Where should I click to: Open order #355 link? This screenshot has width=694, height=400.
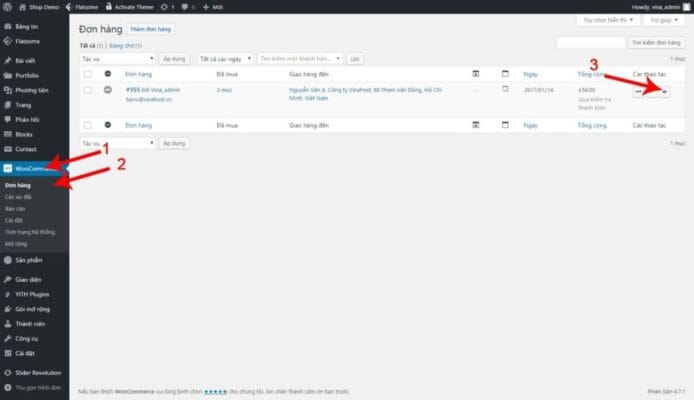(133, 90)
